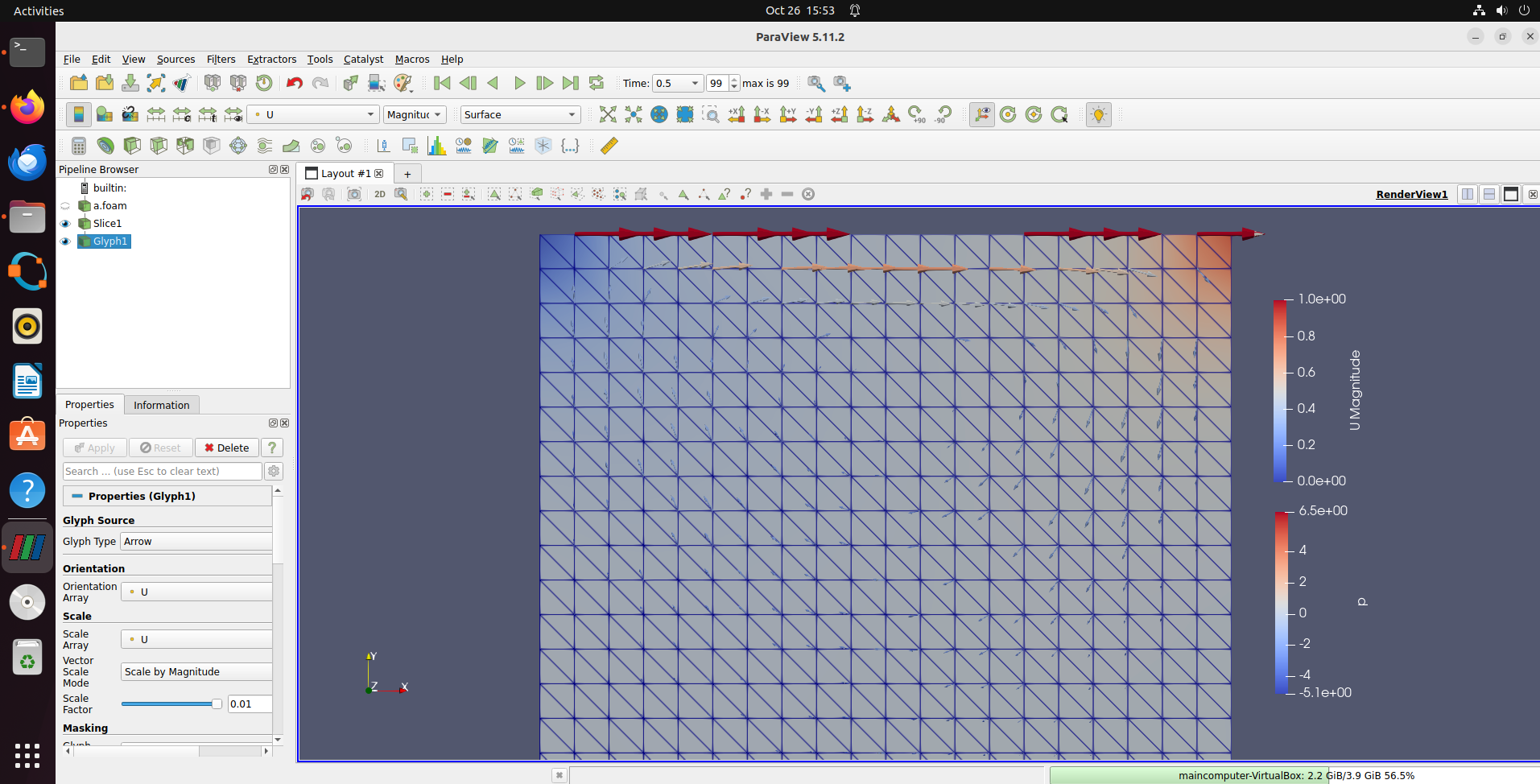This screenshot has height=784, width=1540.
Task: Click the Apply button
Action: pos(94,448)
